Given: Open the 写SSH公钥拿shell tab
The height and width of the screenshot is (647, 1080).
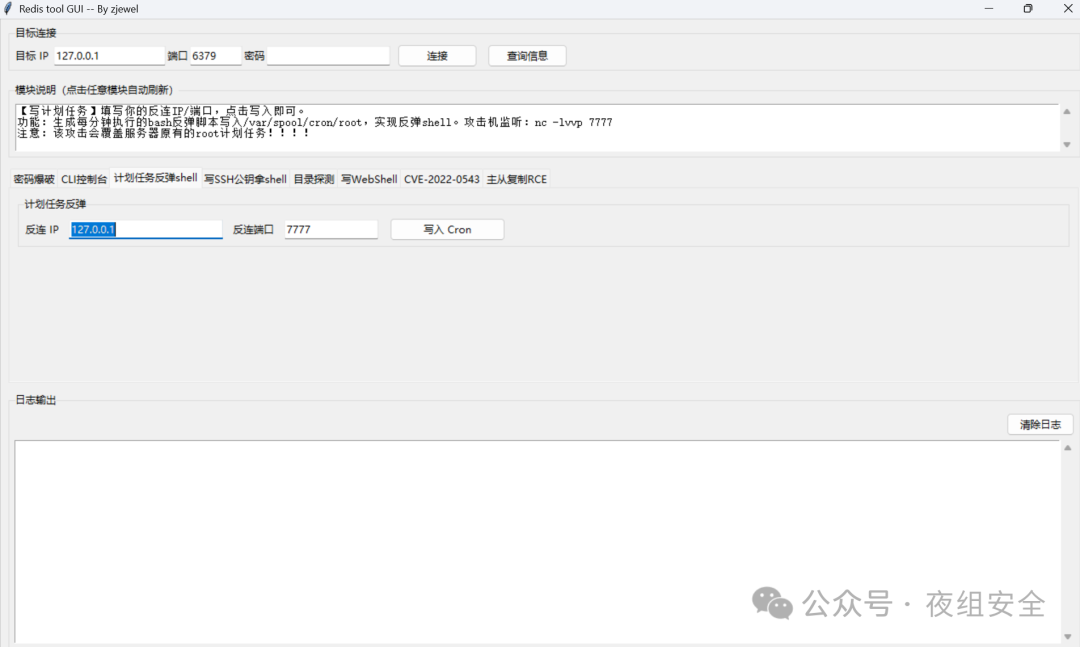Looking at the screenshot, I should point(245,180).
